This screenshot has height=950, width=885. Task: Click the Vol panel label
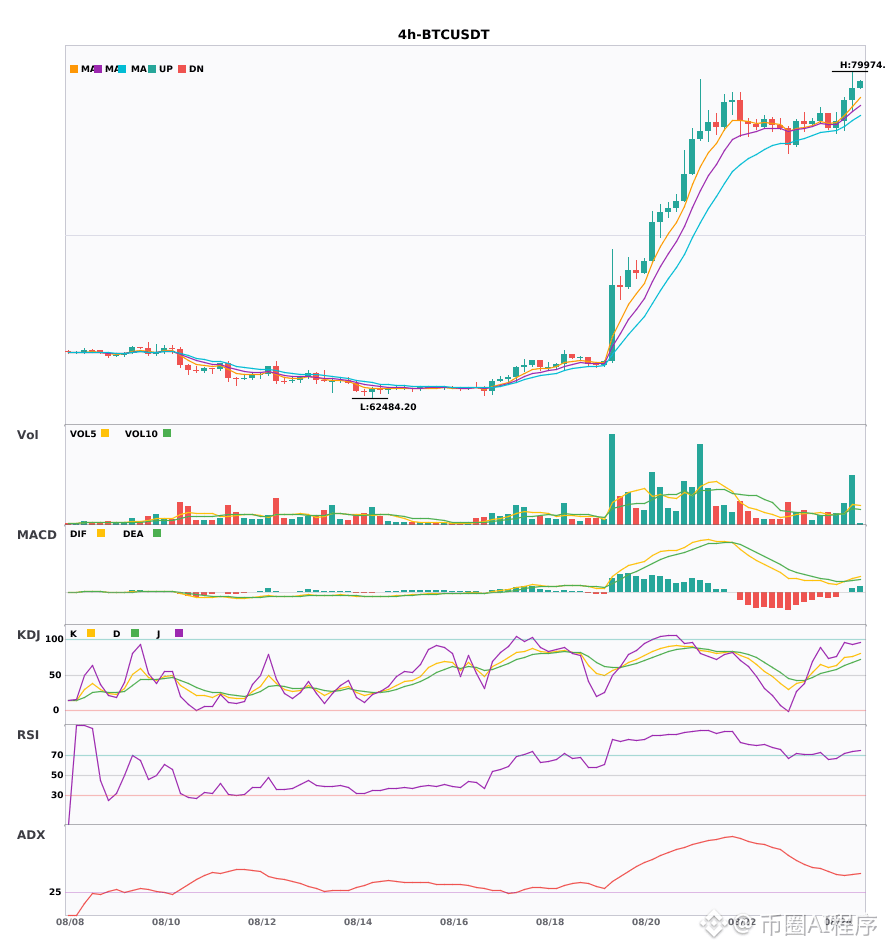pyautogui.click(x=27, y=435)
